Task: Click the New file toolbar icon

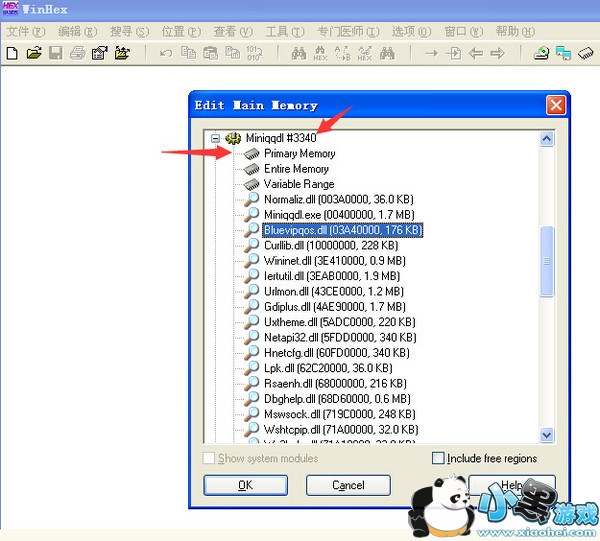Action: click(x=12, y=53)
